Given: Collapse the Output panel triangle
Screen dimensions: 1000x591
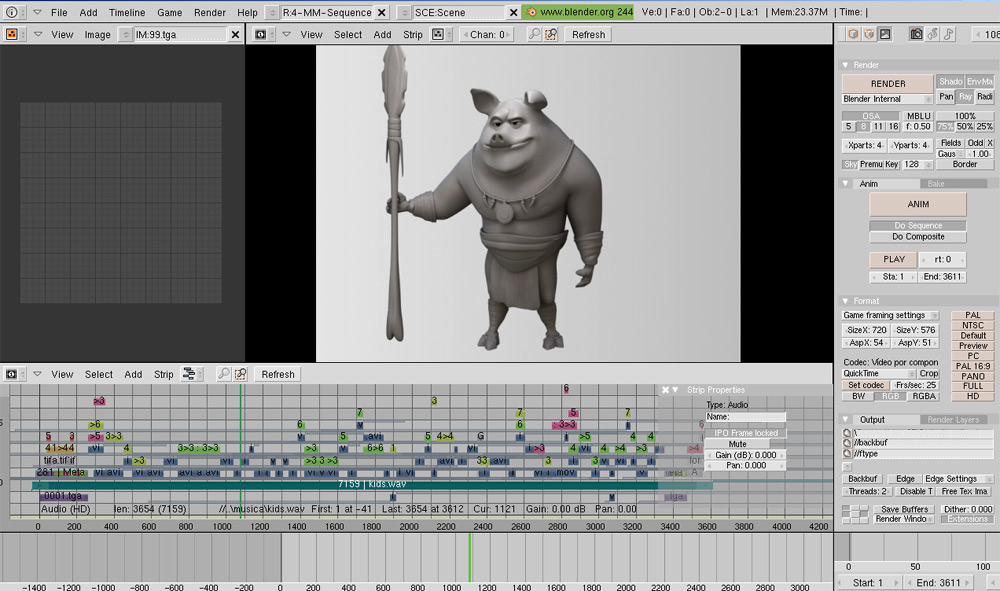Looking at the screenshot, I should [846, 420].
